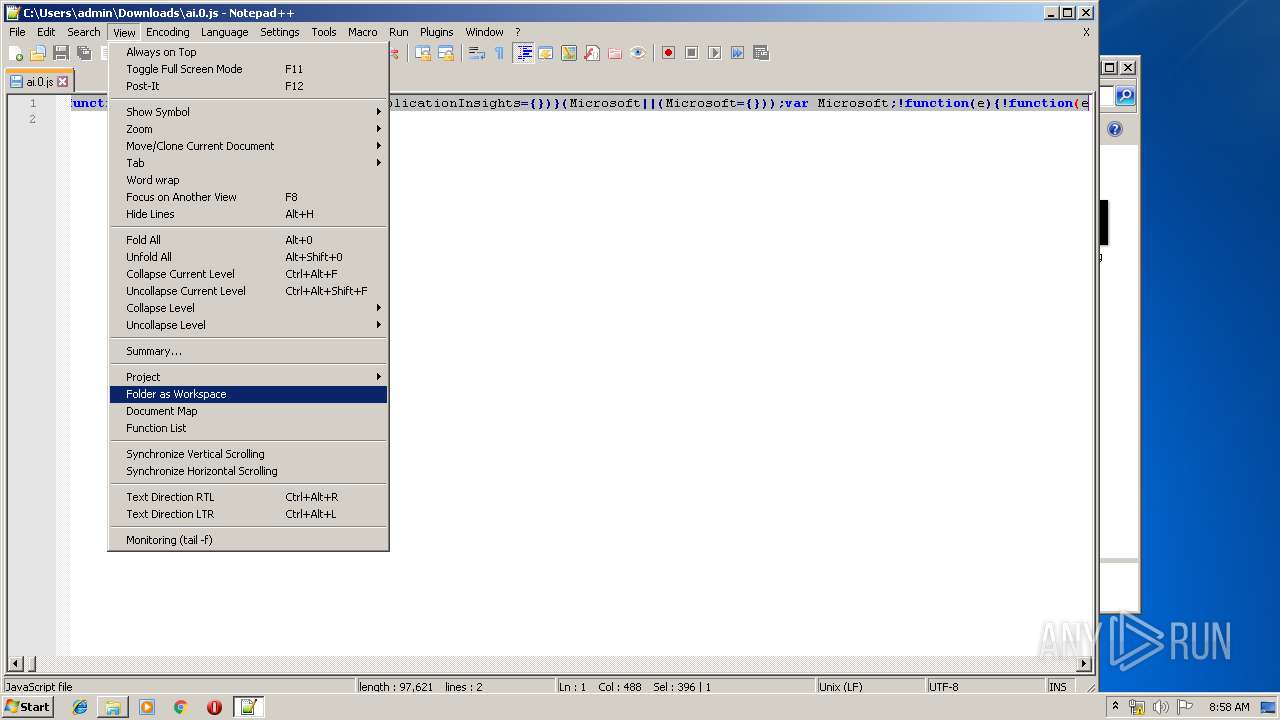Click the Document Map toolbar icon
The width and height of the screenshot is (1280, 720).
[569, 53]
